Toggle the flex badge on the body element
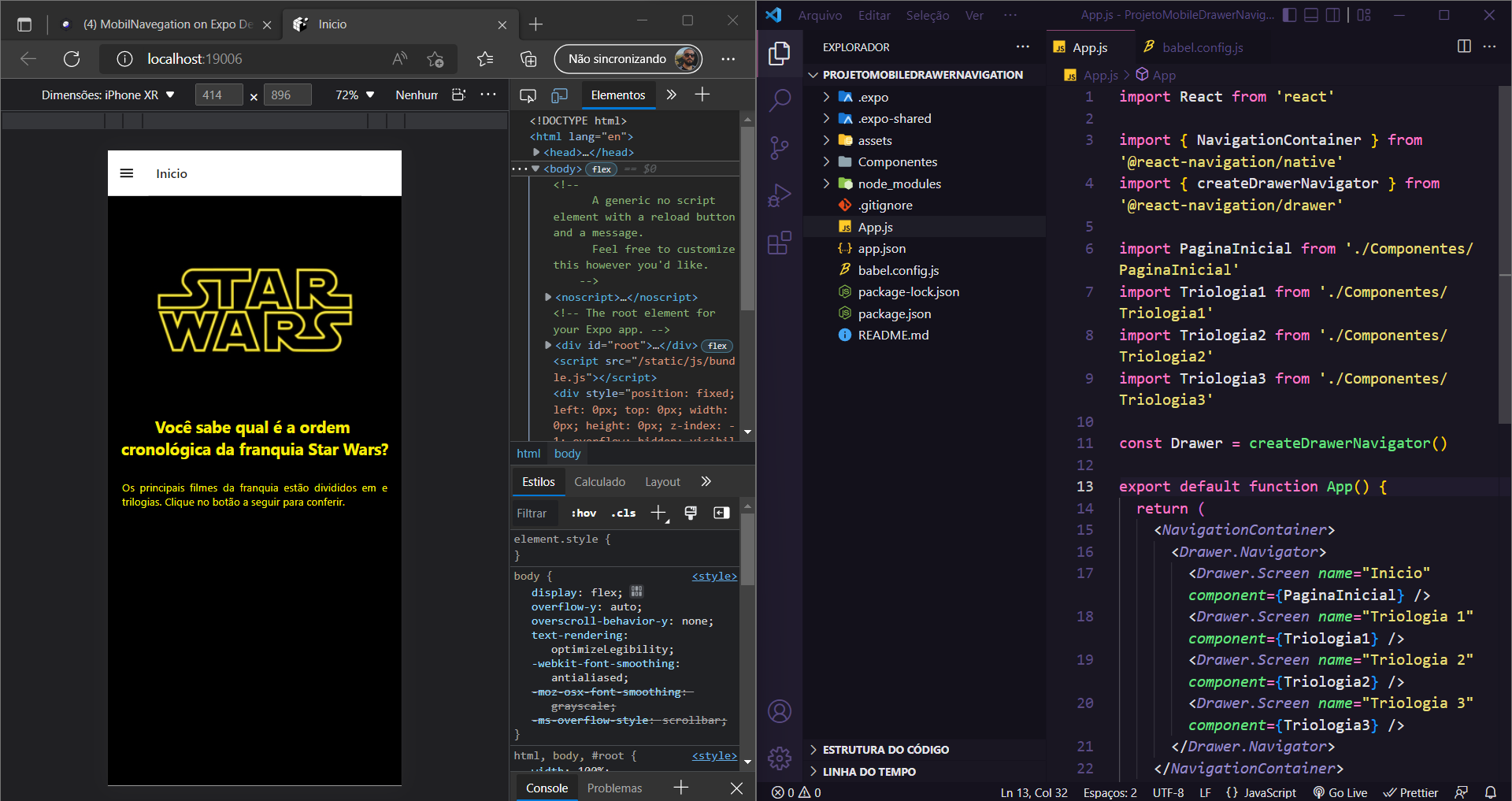The width and height of the screenshot is (1512, 801). 601,169
